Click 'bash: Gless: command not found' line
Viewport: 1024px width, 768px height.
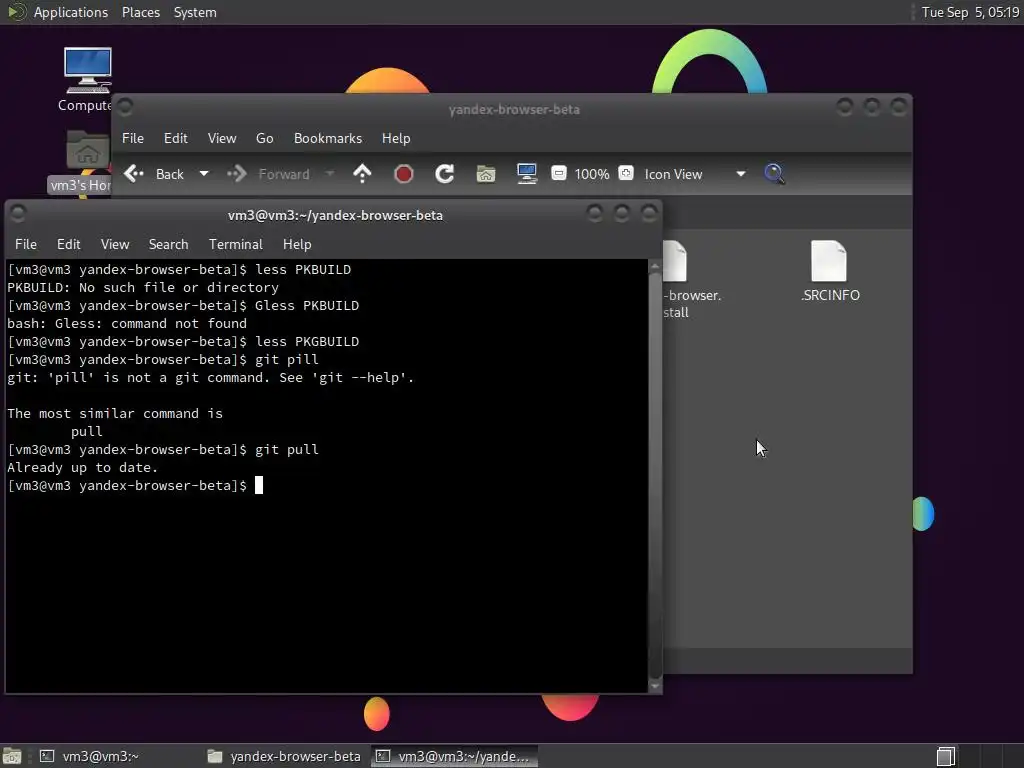[127, 323]
